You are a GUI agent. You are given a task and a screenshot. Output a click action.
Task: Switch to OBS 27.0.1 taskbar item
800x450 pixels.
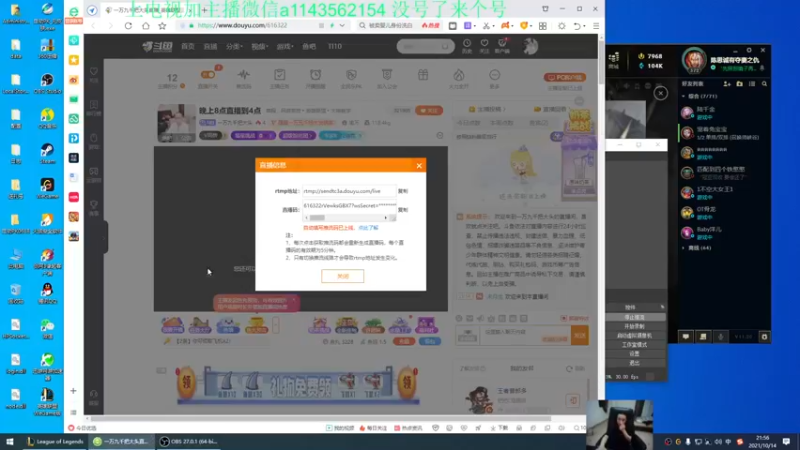click(189, 441)
